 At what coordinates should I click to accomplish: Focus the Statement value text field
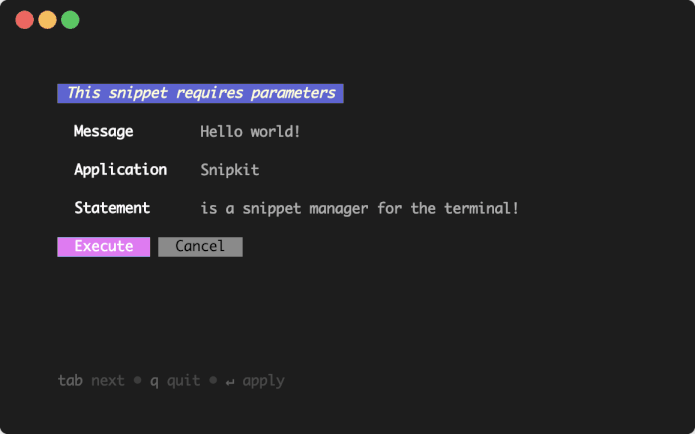click(359, 208)
